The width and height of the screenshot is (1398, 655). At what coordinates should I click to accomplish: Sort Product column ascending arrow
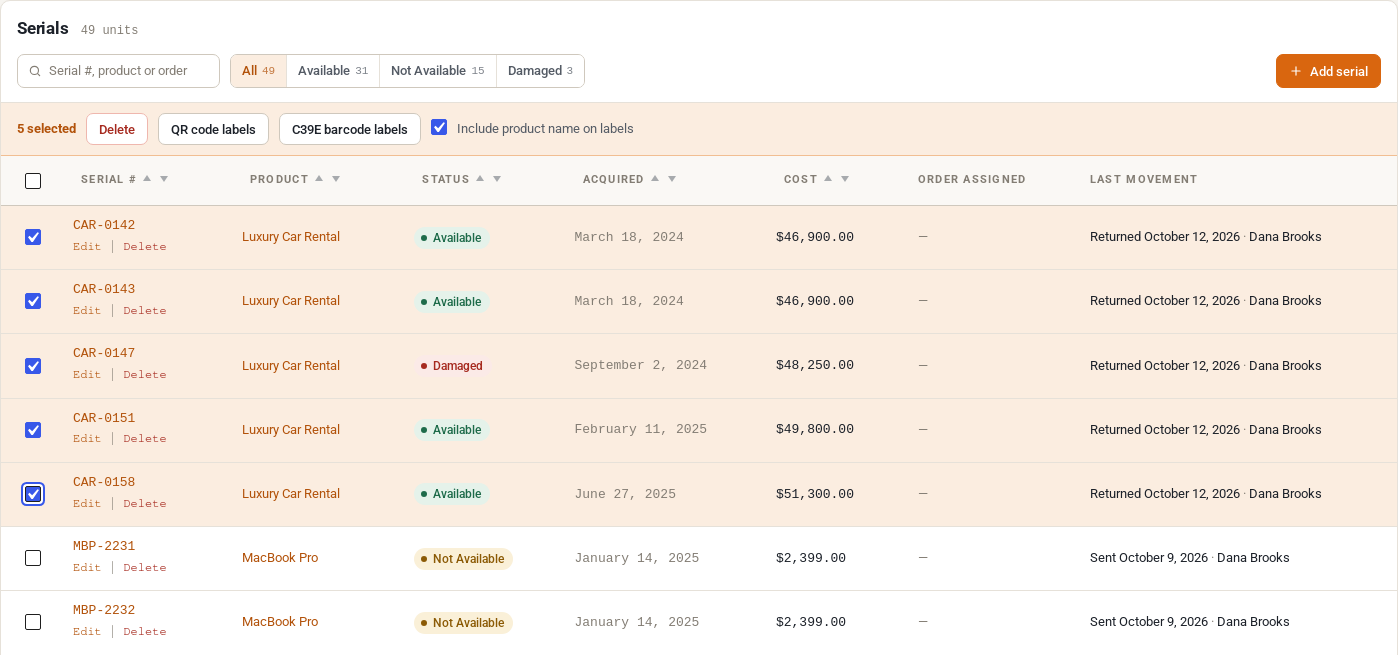click(x=319, y=178)
